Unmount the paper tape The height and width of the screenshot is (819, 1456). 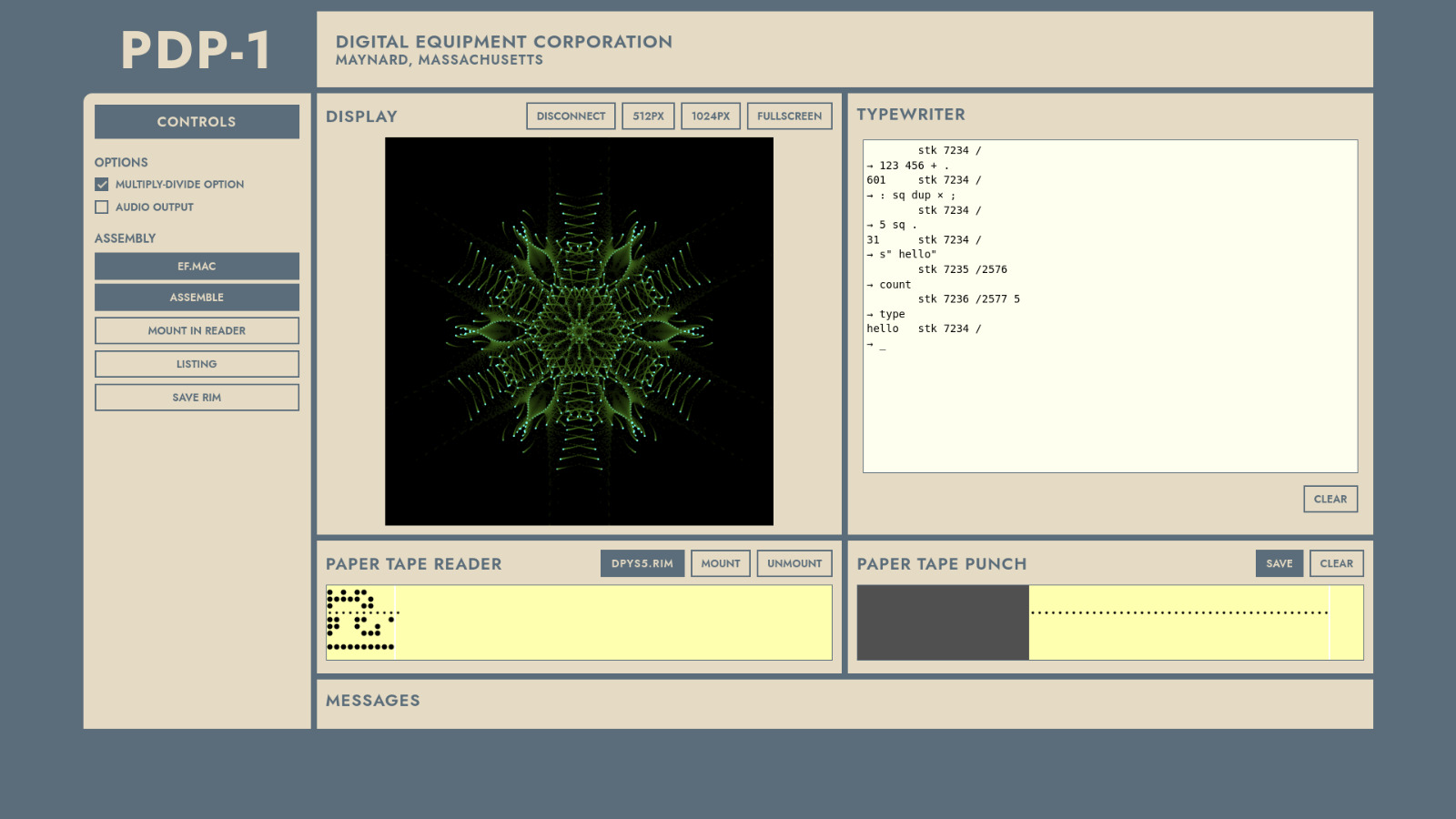pyautogui.click(x=794, y=564)
